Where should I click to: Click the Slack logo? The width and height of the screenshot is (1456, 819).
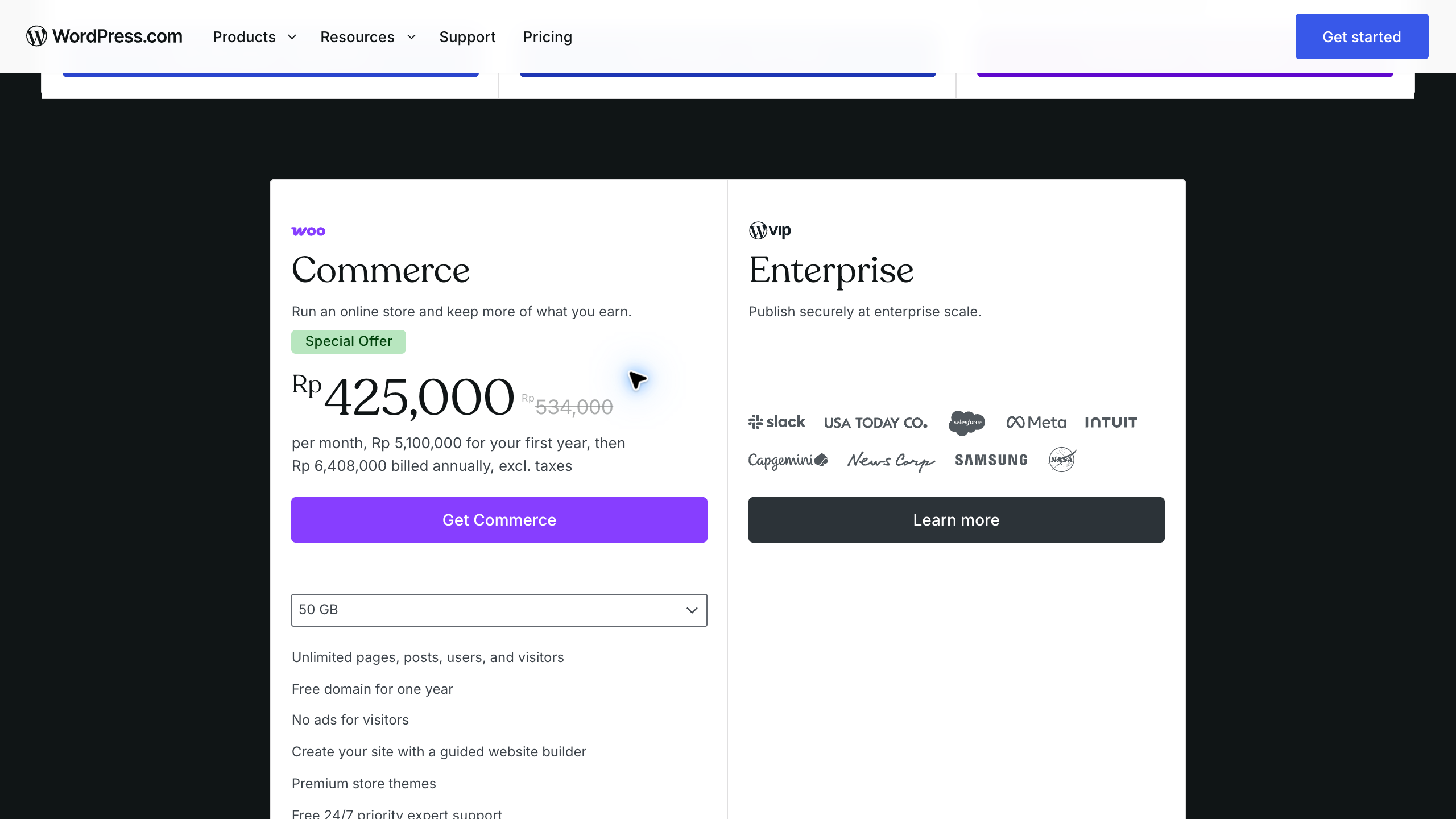coord(776,422)
